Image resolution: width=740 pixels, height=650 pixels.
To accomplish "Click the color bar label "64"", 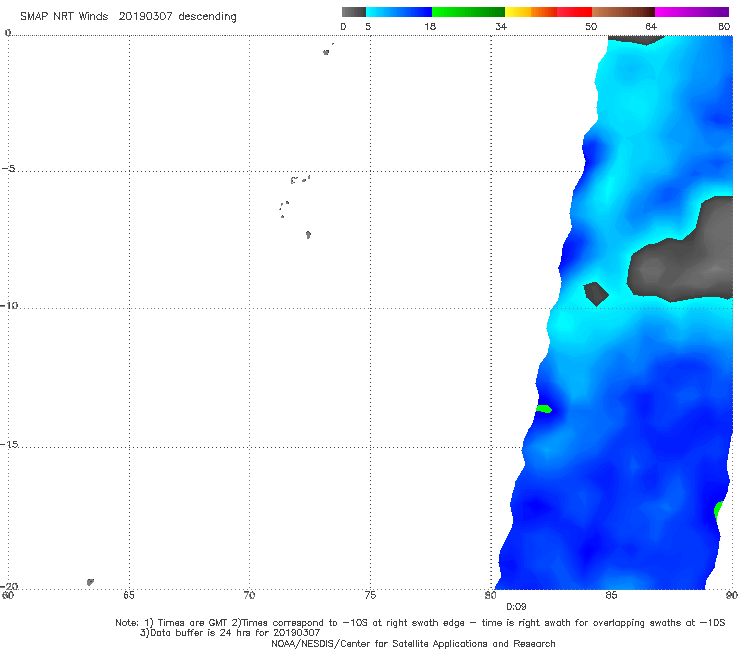I will coord(651,26).
